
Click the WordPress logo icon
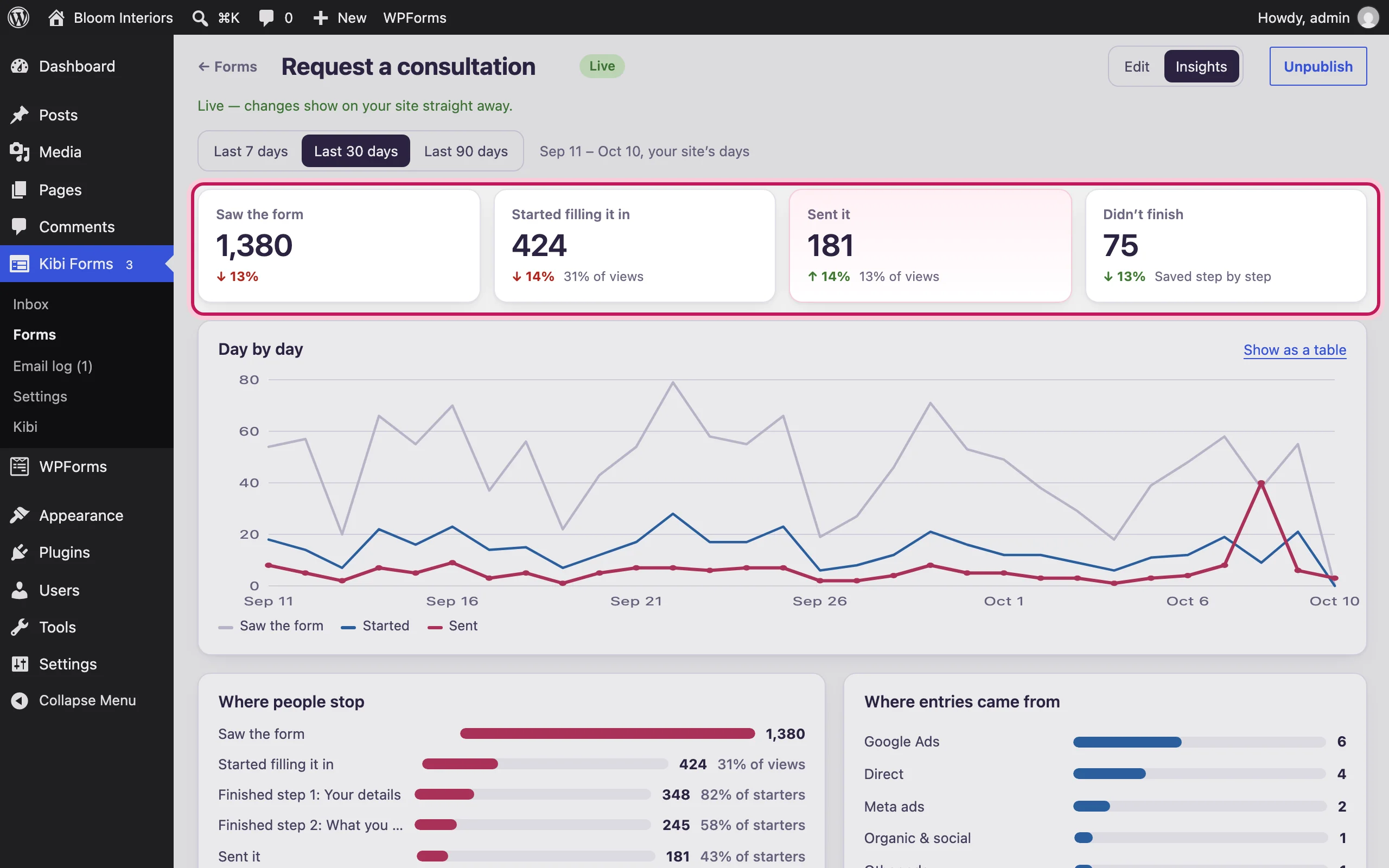[18, 17]
